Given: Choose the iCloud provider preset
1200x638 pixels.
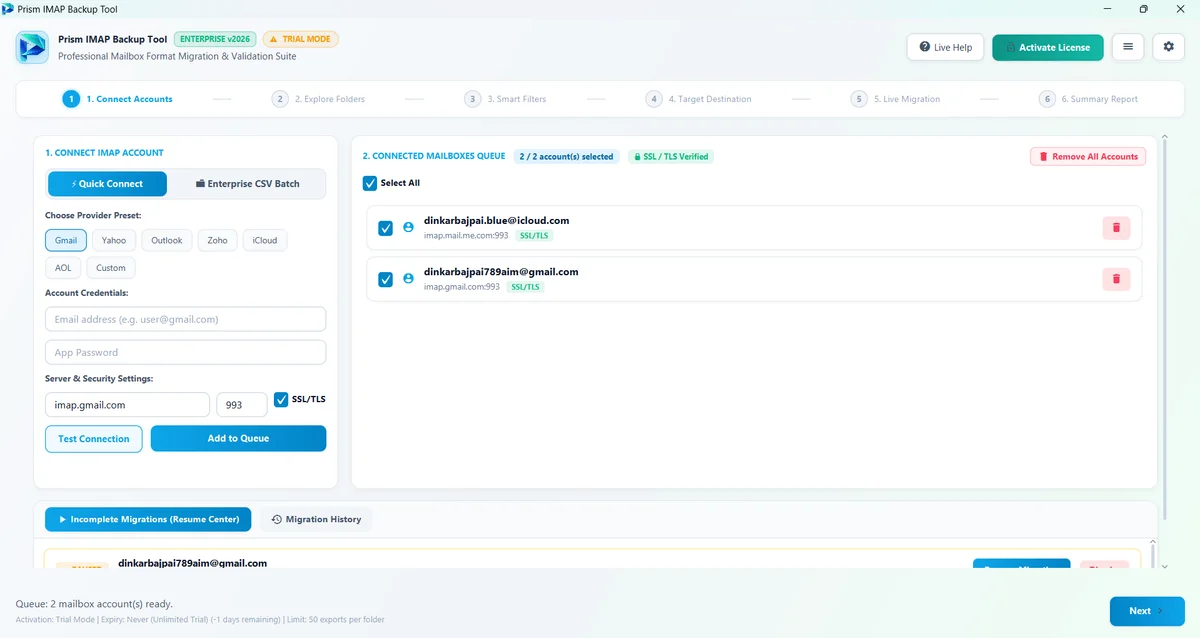Looking at the screenshot, I should pyautogui.click(x=265, y=240).
